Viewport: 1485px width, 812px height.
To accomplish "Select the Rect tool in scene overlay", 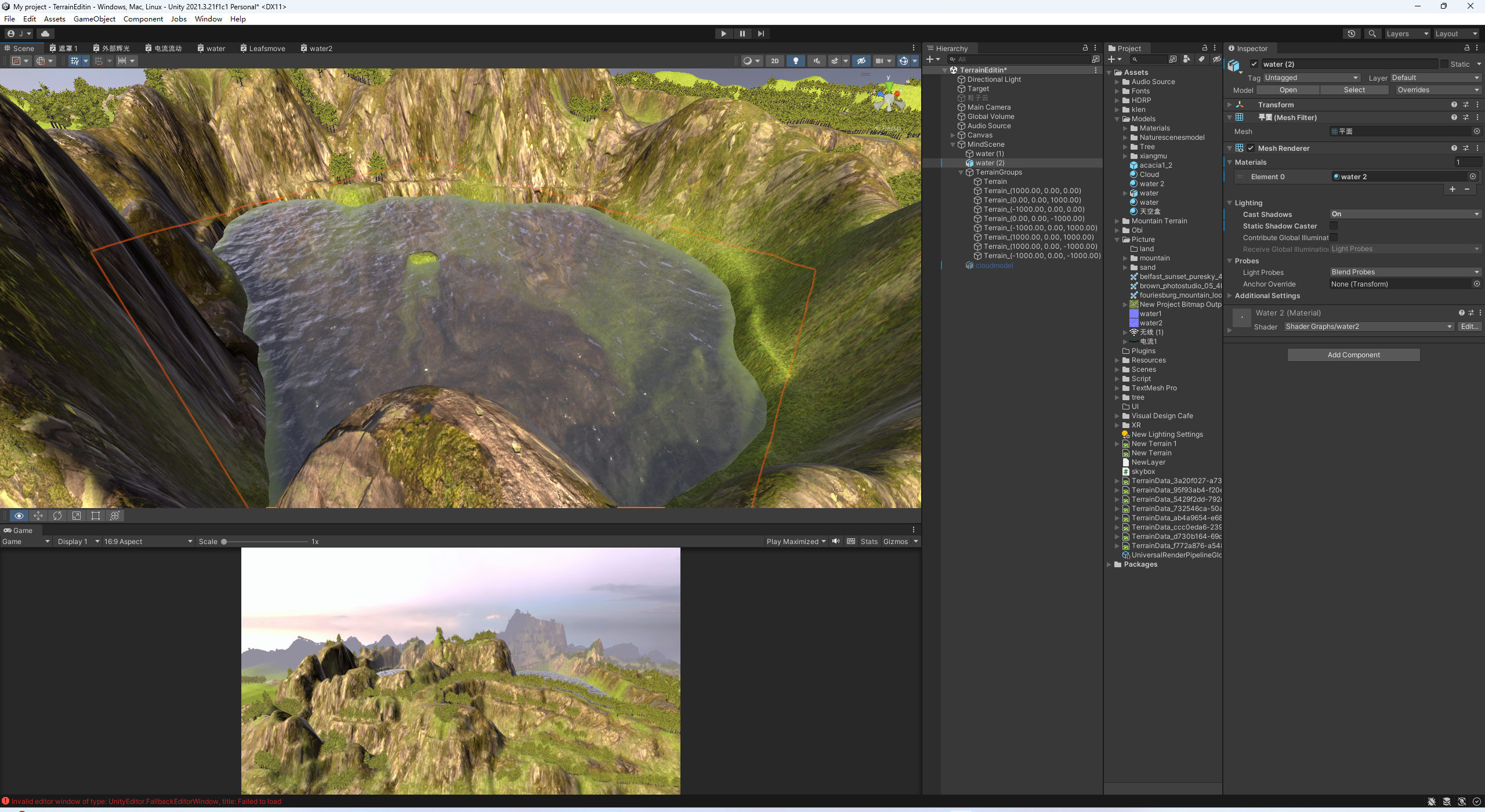I will pos(96,516).
